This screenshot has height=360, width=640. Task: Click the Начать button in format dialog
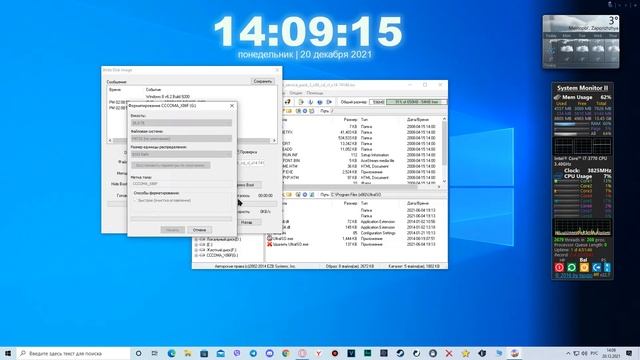173,230
